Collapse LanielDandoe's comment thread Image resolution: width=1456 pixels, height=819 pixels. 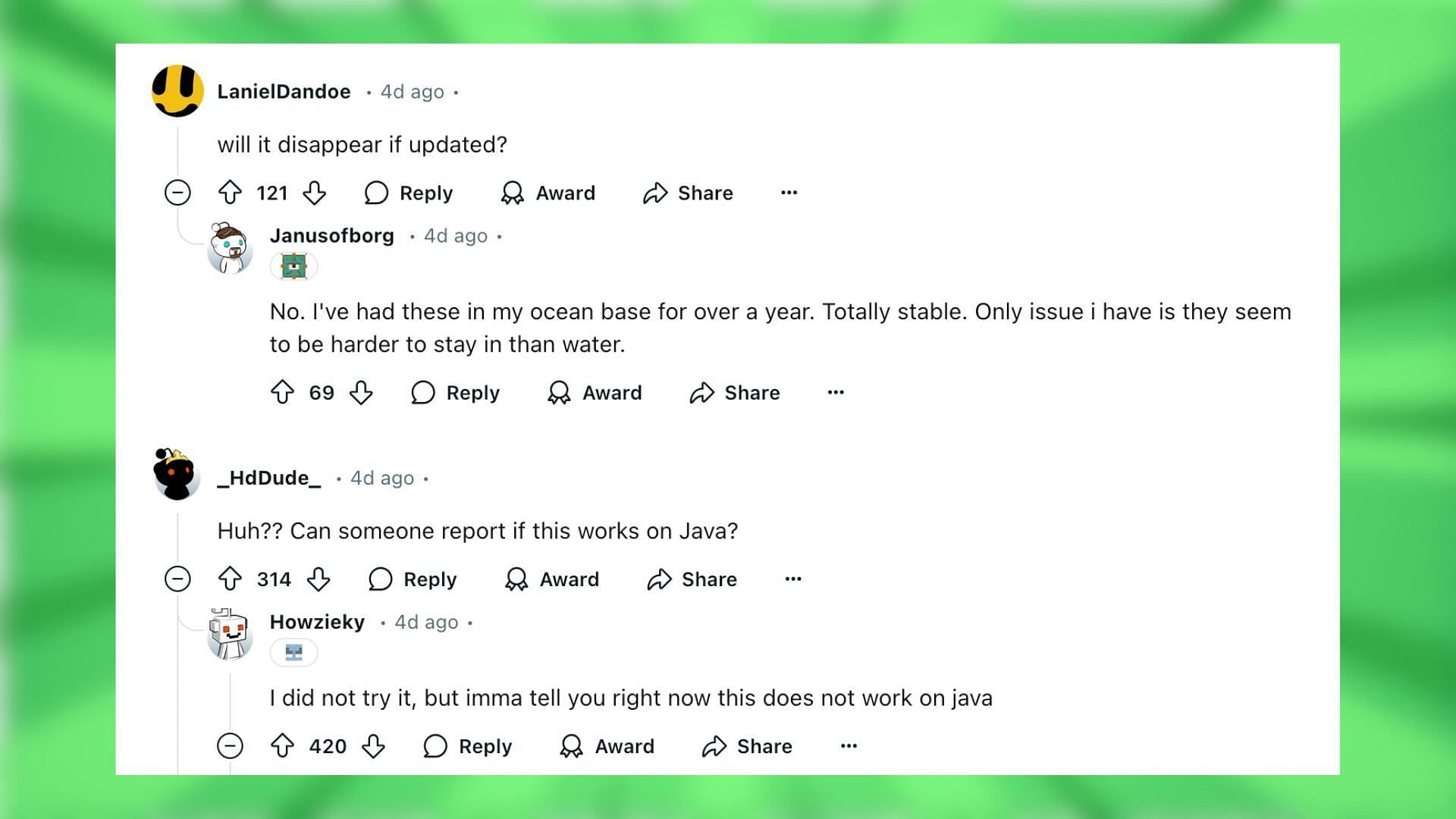(178, 192)
